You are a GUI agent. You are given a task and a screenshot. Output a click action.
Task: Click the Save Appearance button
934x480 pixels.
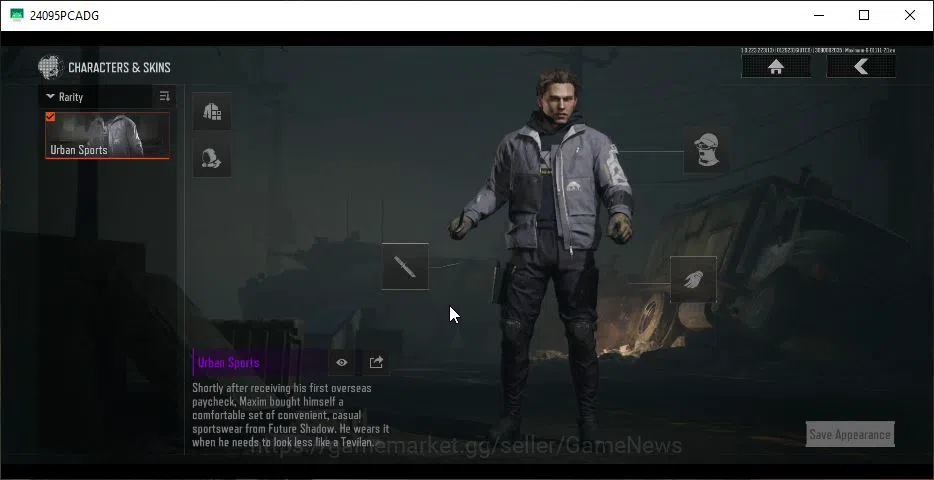[850, 434]
